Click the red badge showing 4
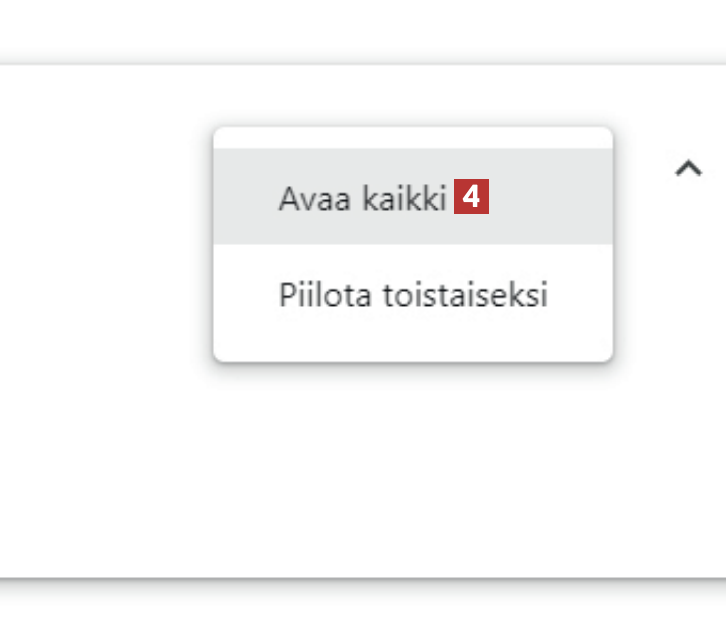The width and height of the screenshot is (726, 622). coord(472,198)
